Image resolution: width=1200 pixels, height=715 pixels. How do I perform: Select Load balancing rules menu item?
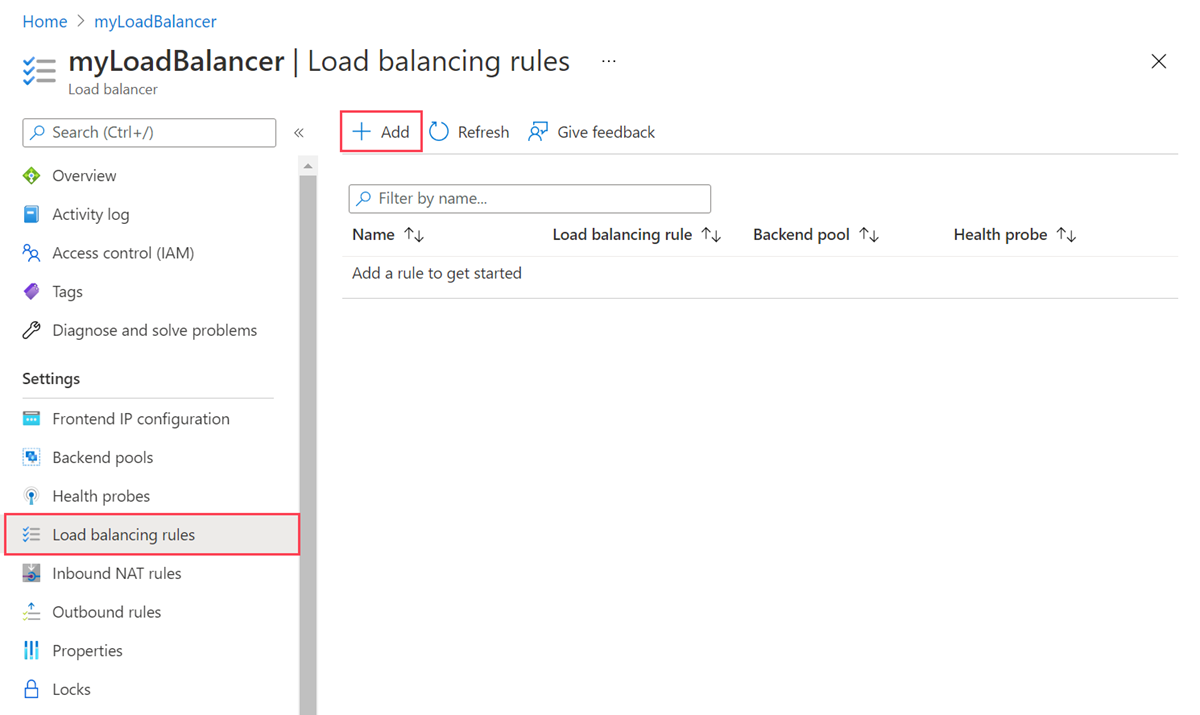click(x=152, y=535)
